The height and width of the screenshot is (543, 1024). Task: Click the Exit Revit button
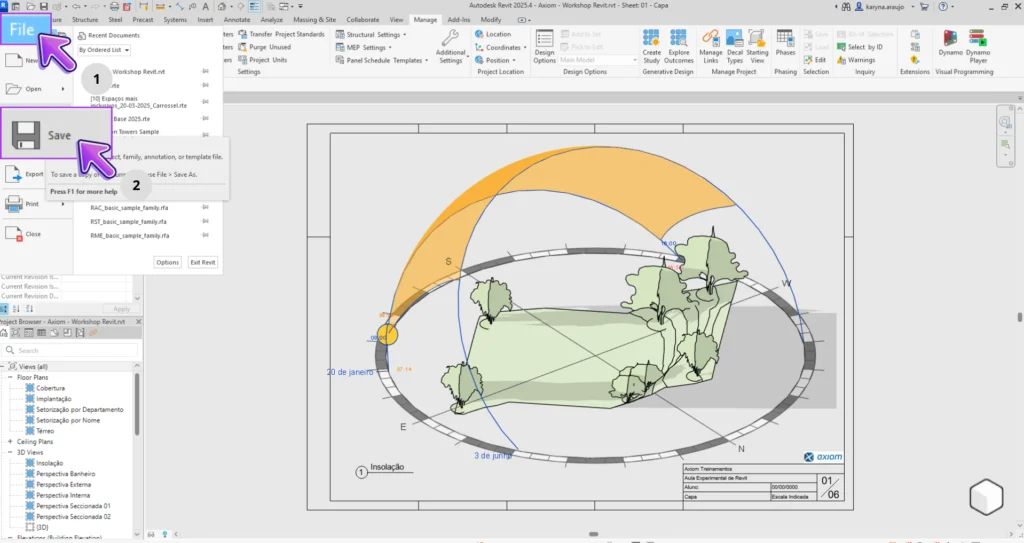(203, 262)
